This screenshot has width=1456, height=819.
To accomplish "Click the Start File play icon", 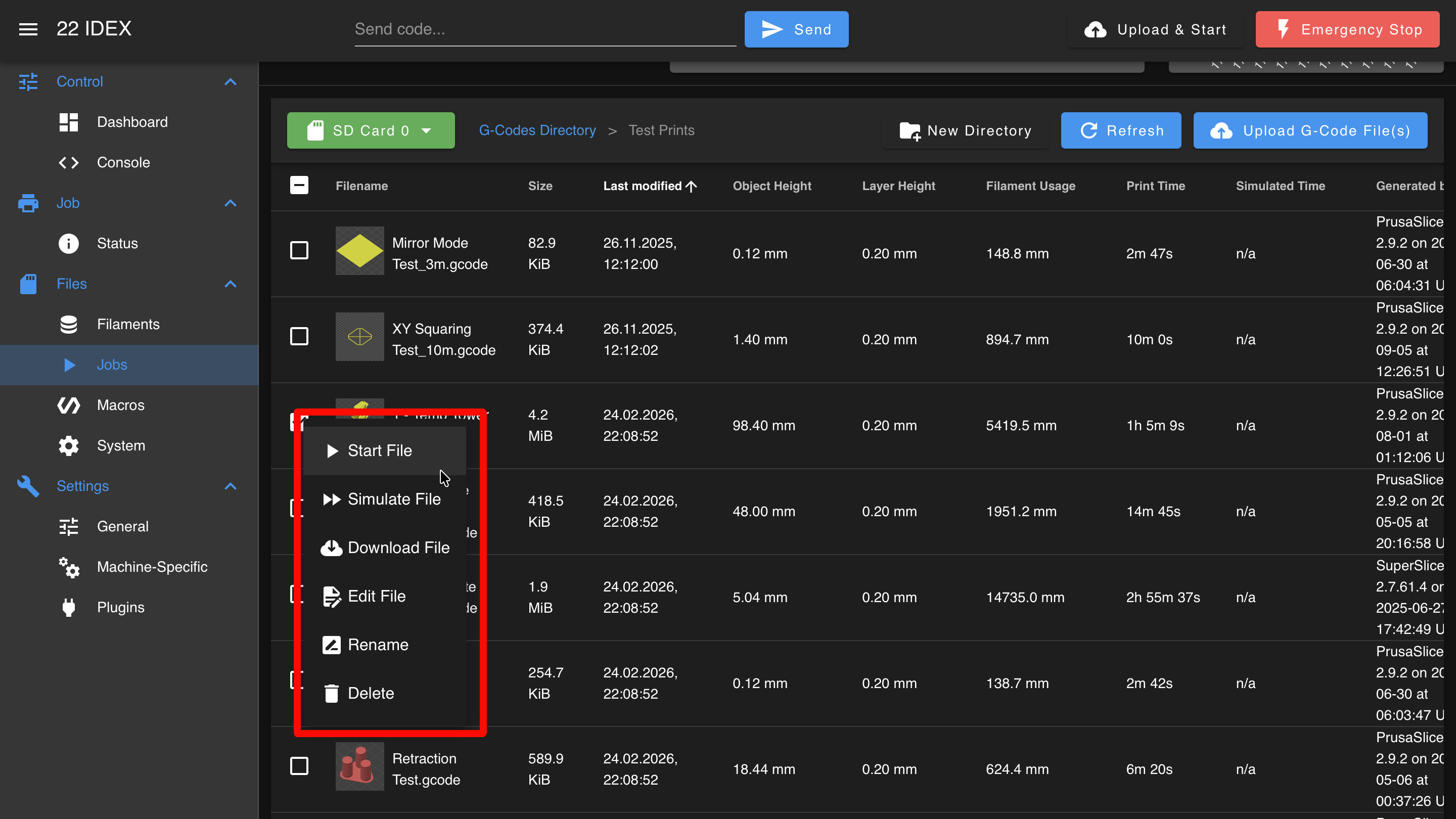I will [x=332, y=450].
